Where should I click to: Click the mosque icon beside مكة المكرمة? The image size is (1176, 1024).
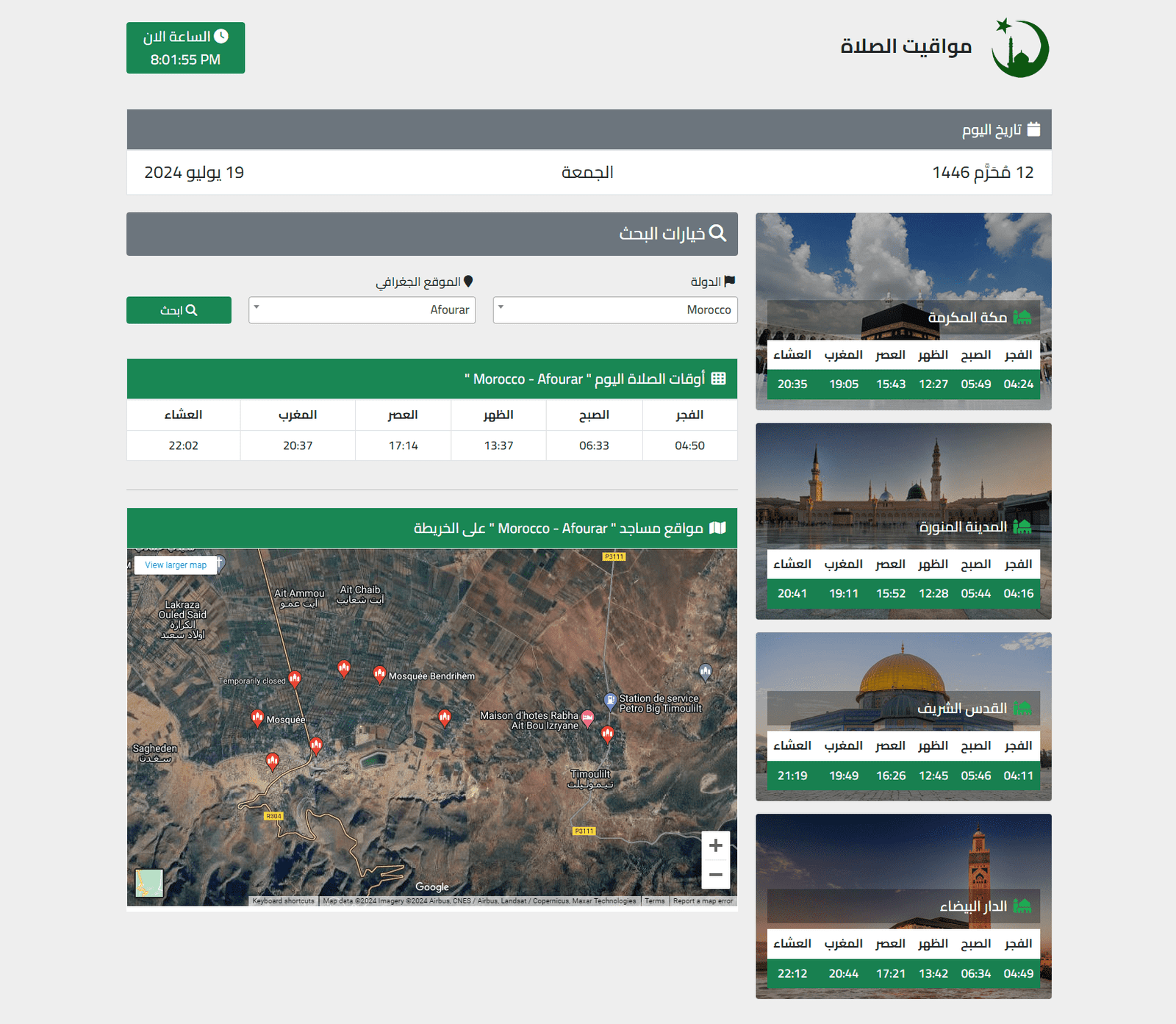tap(1022, 317)
